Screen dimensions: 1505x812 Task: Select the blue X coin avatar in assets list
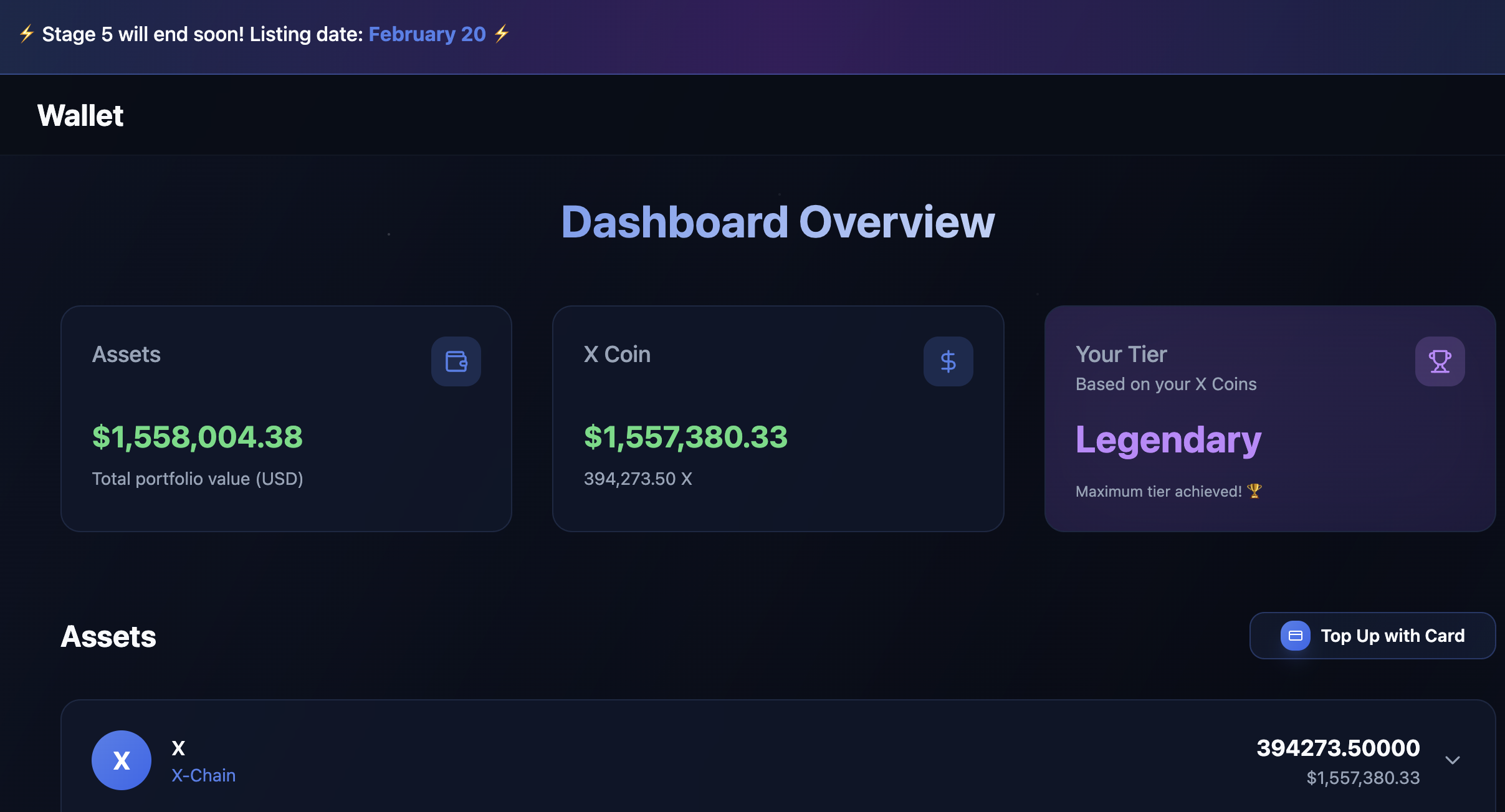122,760
